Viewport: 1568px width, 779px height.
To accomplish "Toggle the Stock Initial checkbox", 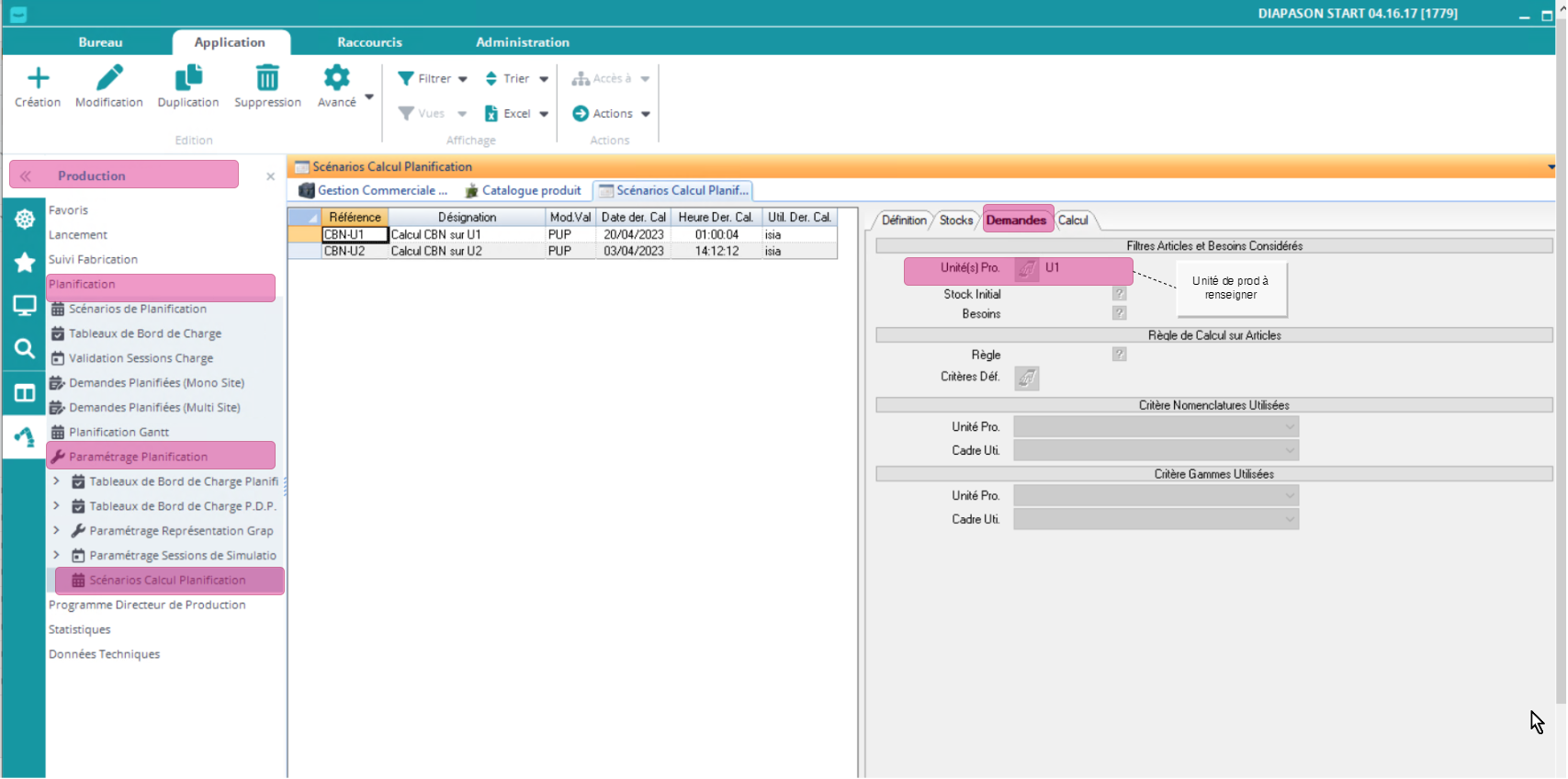I will pyautogui.click(x=1119, y=294).
